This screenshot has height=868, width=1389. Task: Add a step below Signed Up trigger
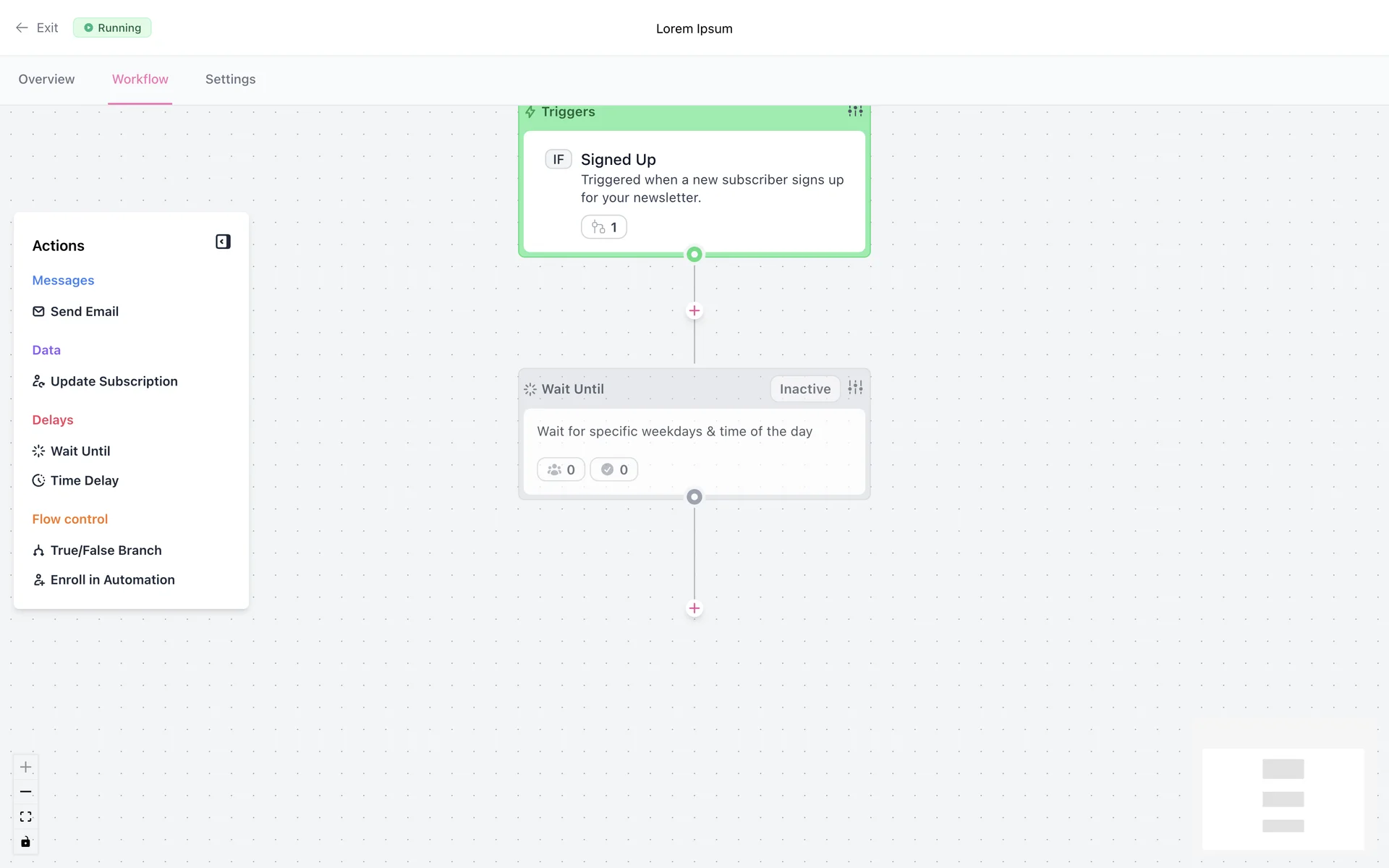(x=694, y=311)
